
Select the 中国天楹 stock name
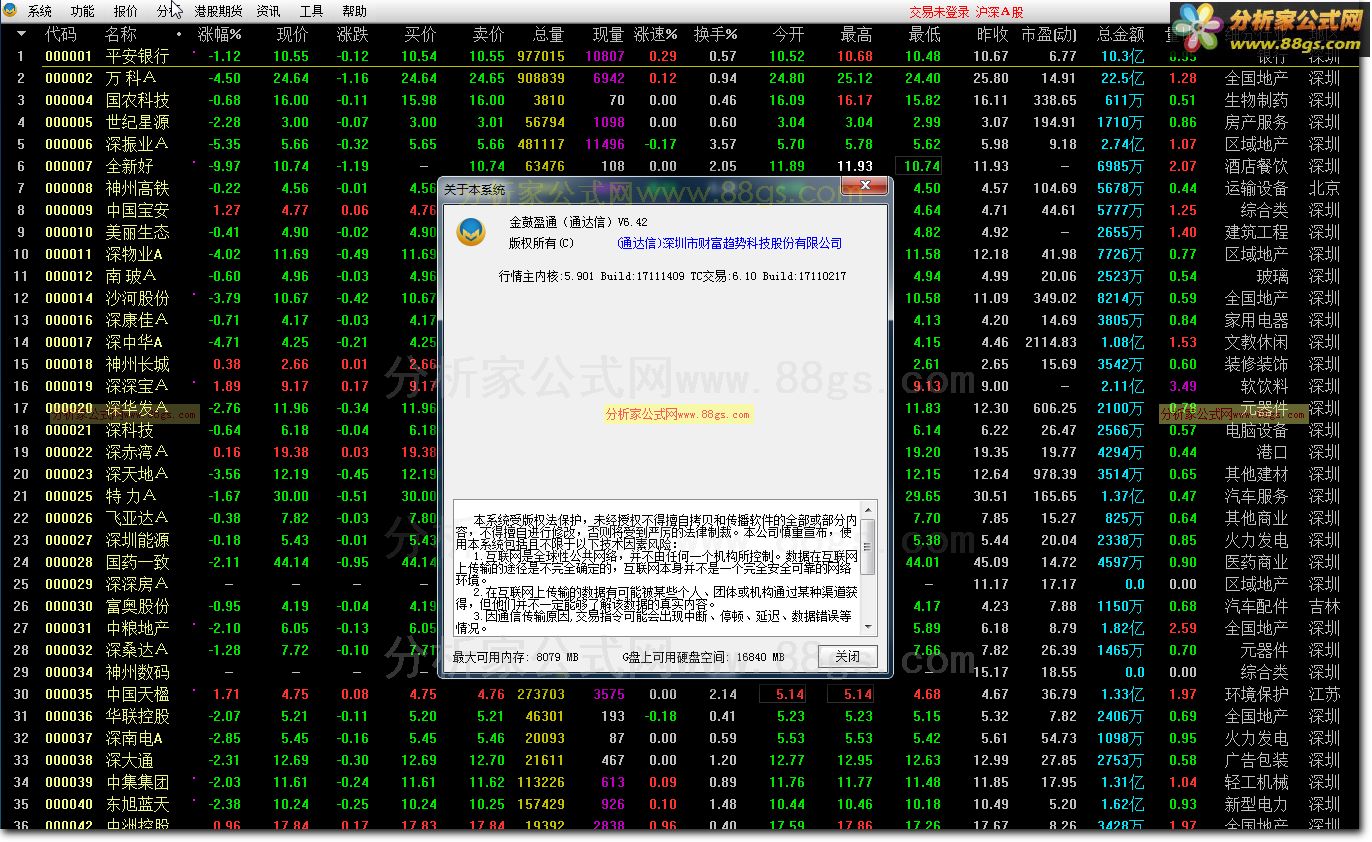click(x=138, y=694)
